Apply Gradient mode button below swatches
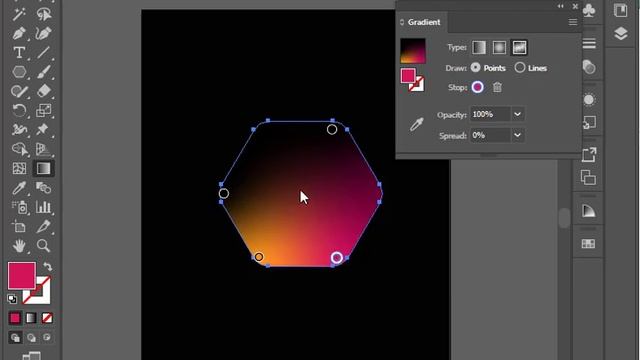 tap(31, 318)
